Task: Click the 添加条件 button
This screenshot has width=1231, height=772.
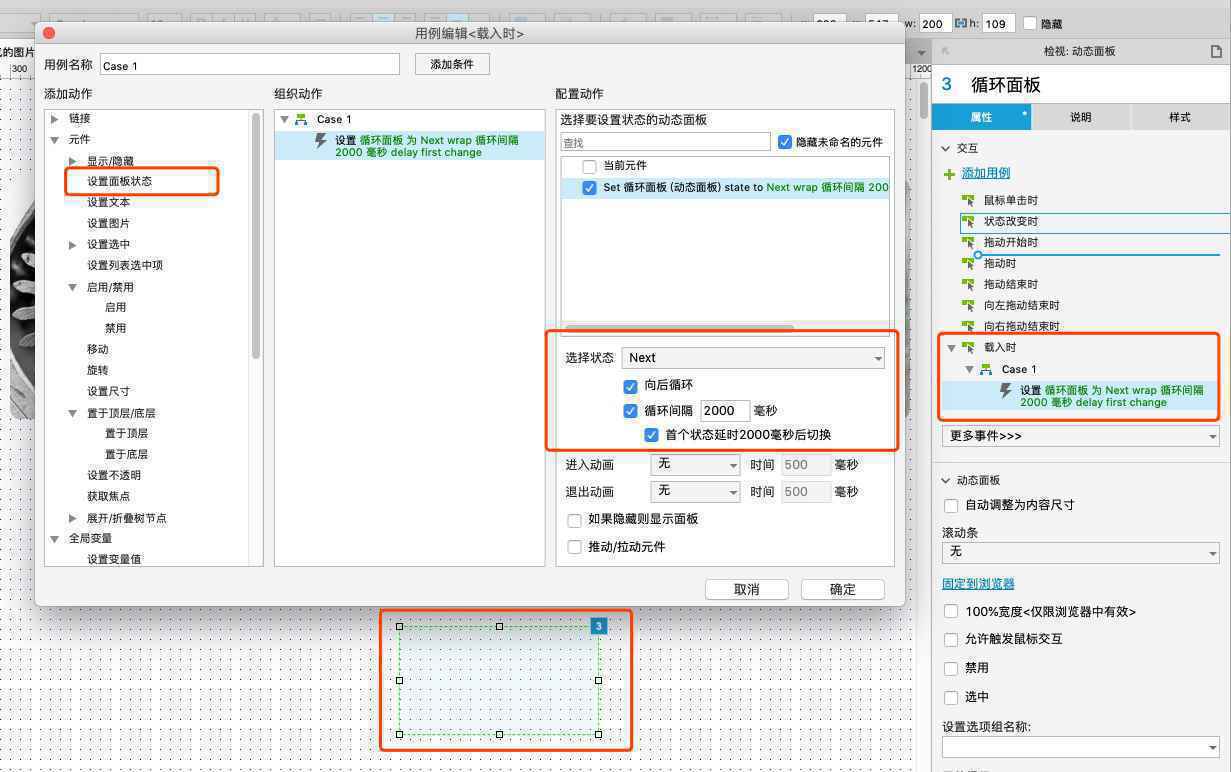Action: pos(452,64)
